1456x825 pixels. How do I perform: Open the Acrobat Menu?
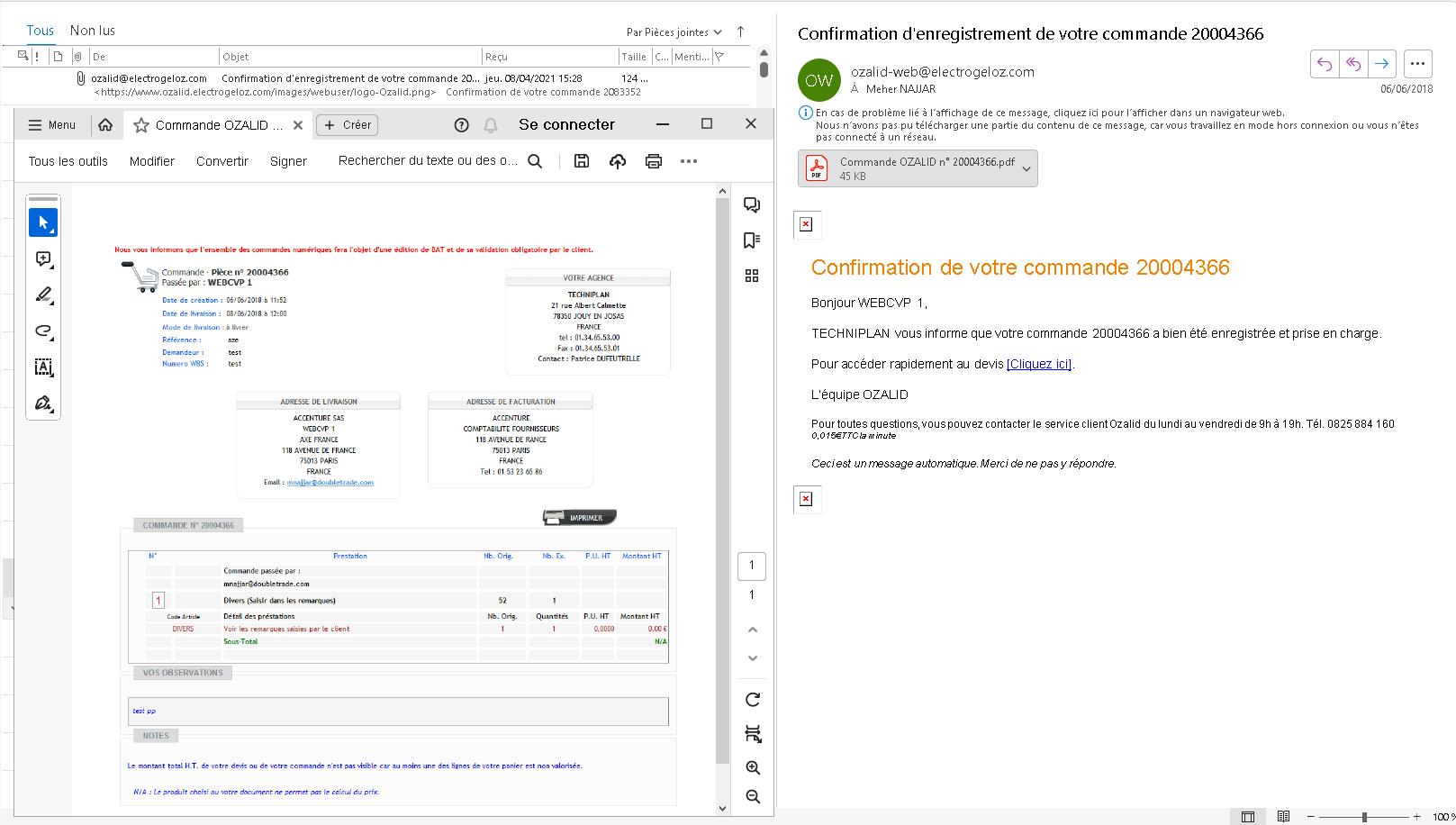51,124
